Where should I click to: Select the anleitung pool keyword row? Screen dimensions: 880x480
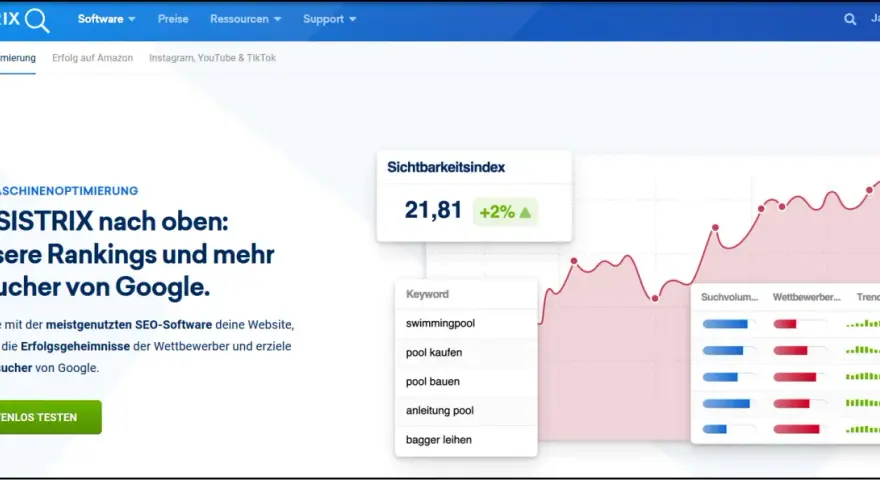pos(466,410)
